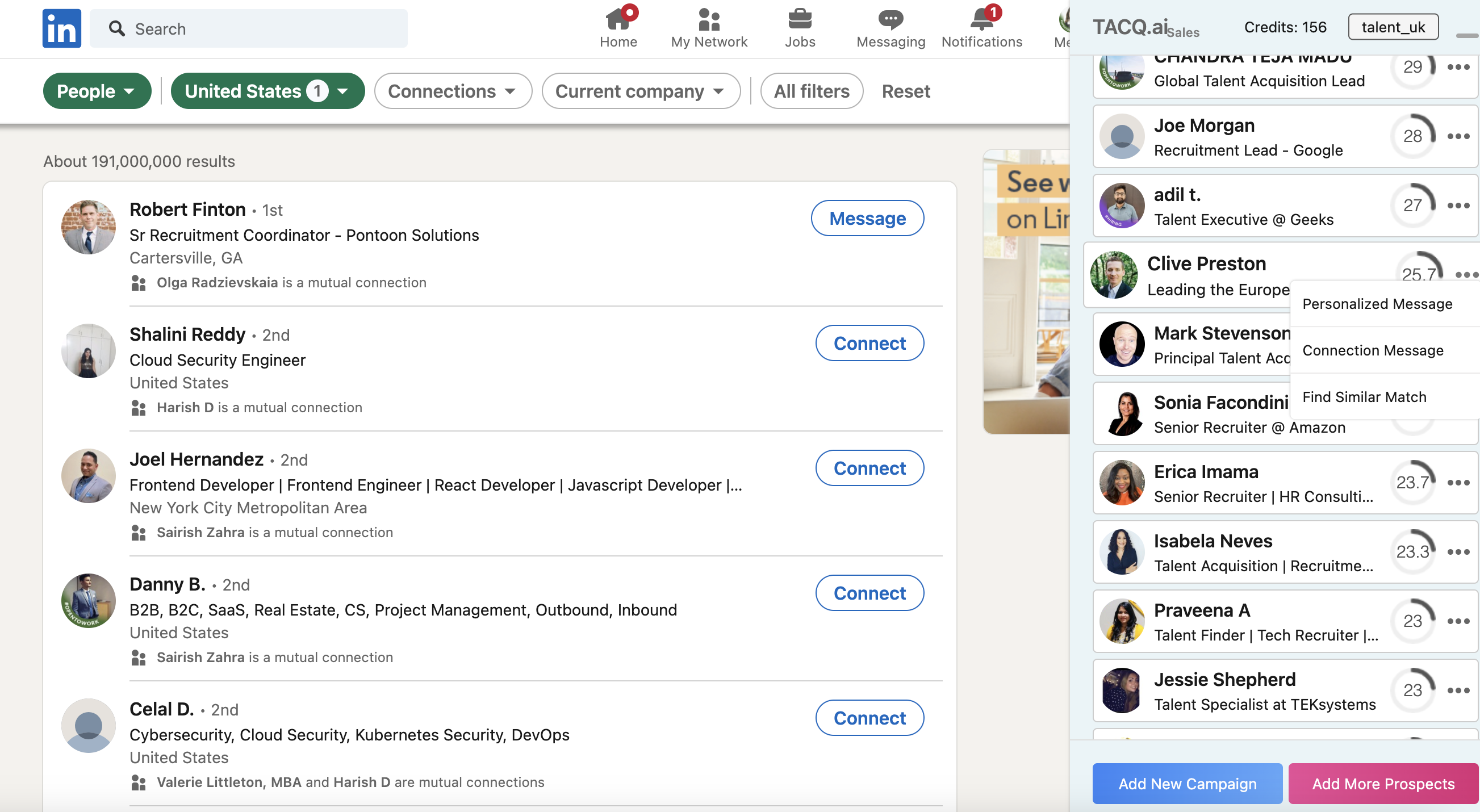Open the Jobs briefcase icon

(800, 19)
